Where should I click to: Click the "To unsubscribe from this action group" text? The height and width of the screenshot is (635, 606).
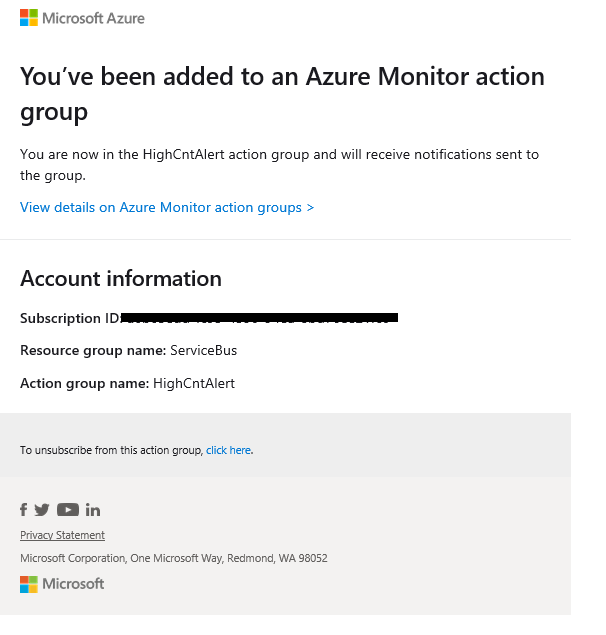111,450
